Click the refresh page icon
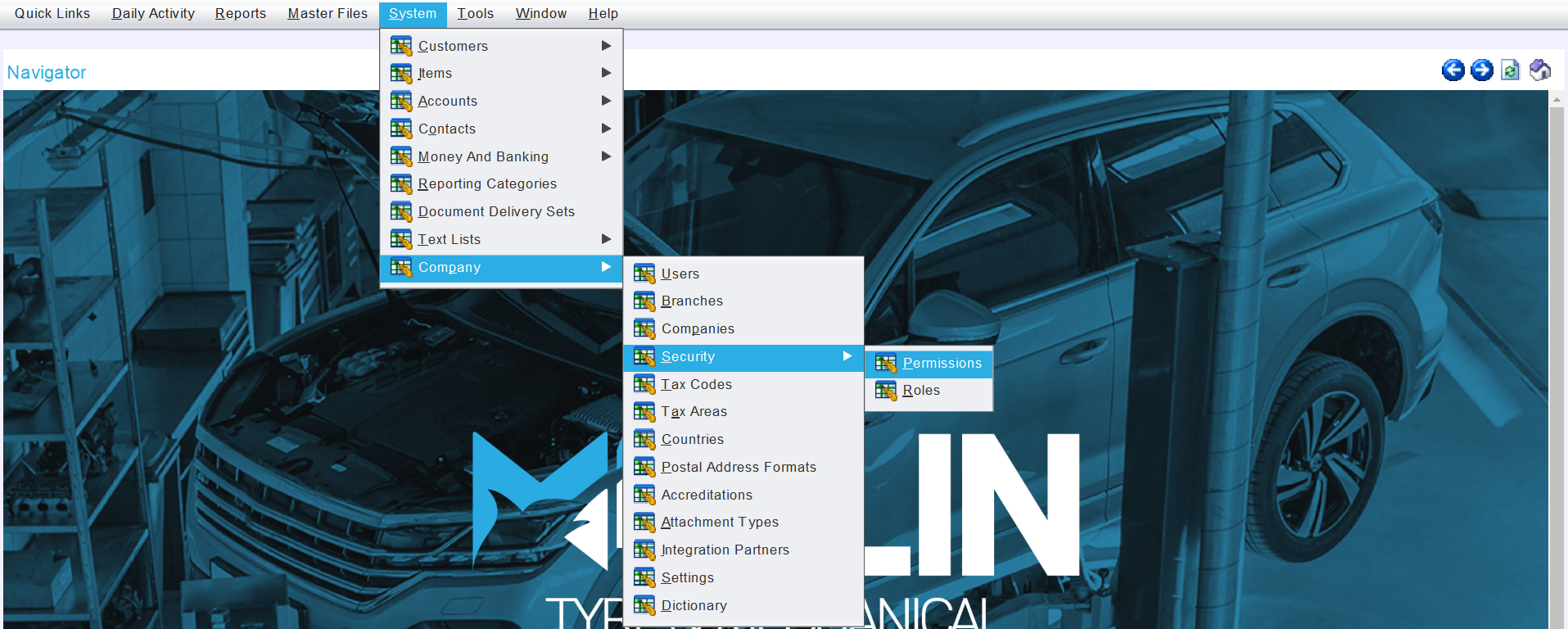1568x629 pixels. click(1511, 70)
